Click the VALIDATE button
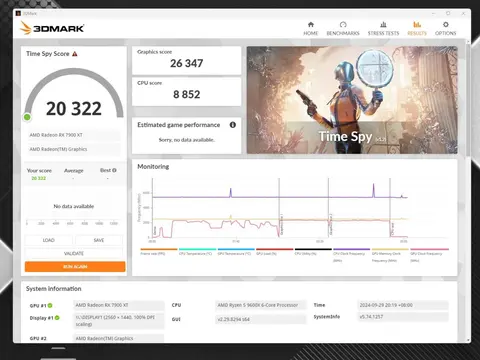The image size is (480, 360). pyautogui.click(x=74, y=253)
